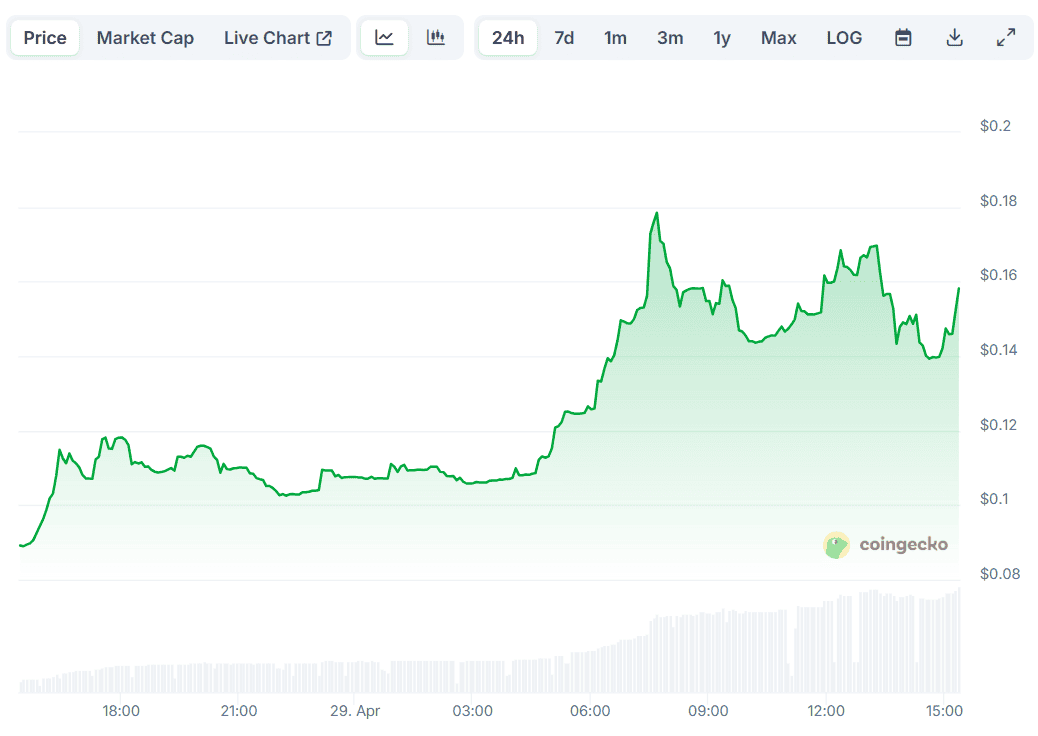View the 1y price history
Viewport: 1038px width, 736px height.
point(722,38)
